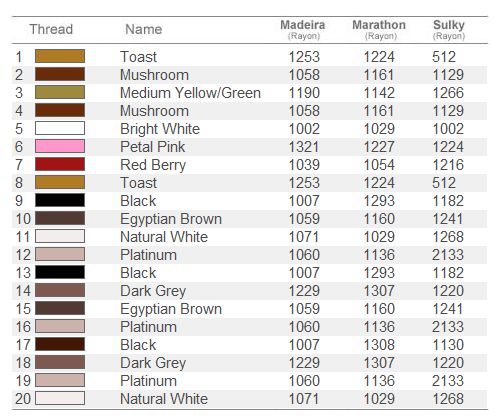Select the Bright White swatch in row 5
This screenshot has height=420, width=500.
pyautogui.click(x=60, y=128)
